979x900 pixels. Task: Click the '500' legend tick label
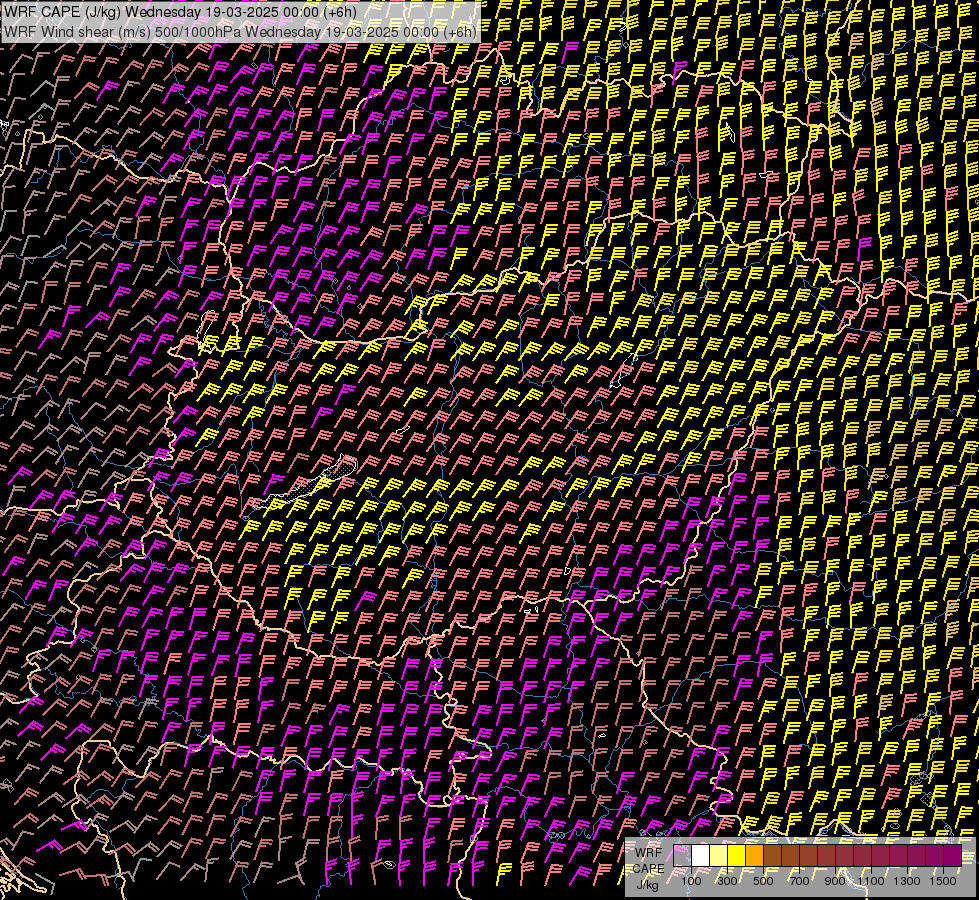pyautogui.click(x=763, y=881)
